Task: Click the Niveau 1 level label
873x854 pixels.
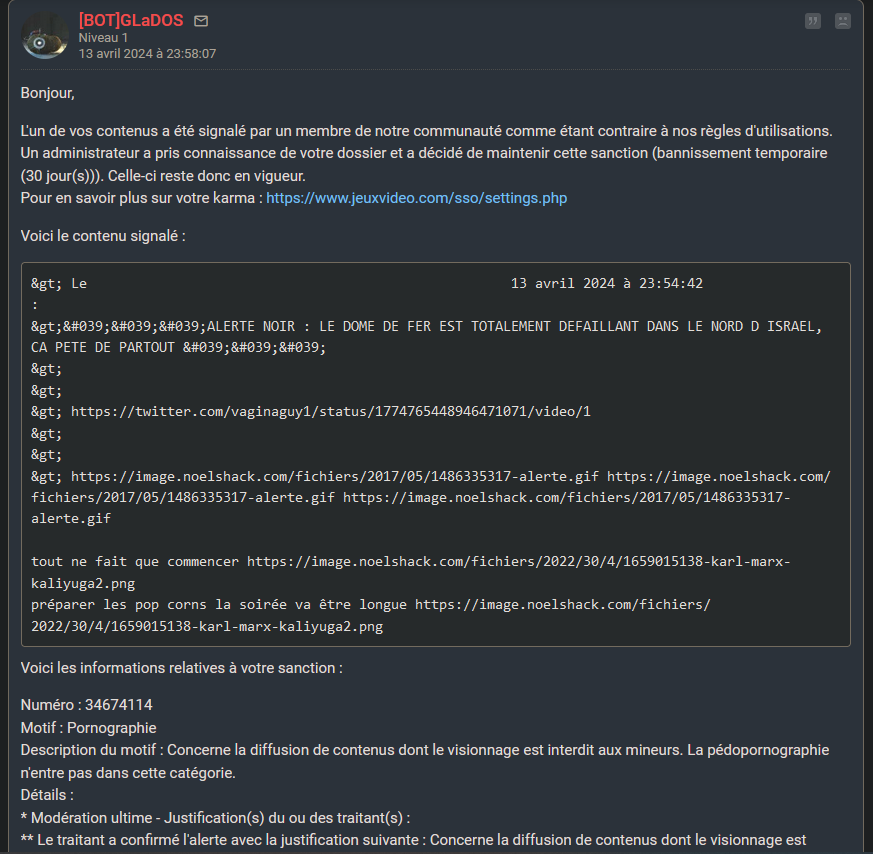Action: 103,38
